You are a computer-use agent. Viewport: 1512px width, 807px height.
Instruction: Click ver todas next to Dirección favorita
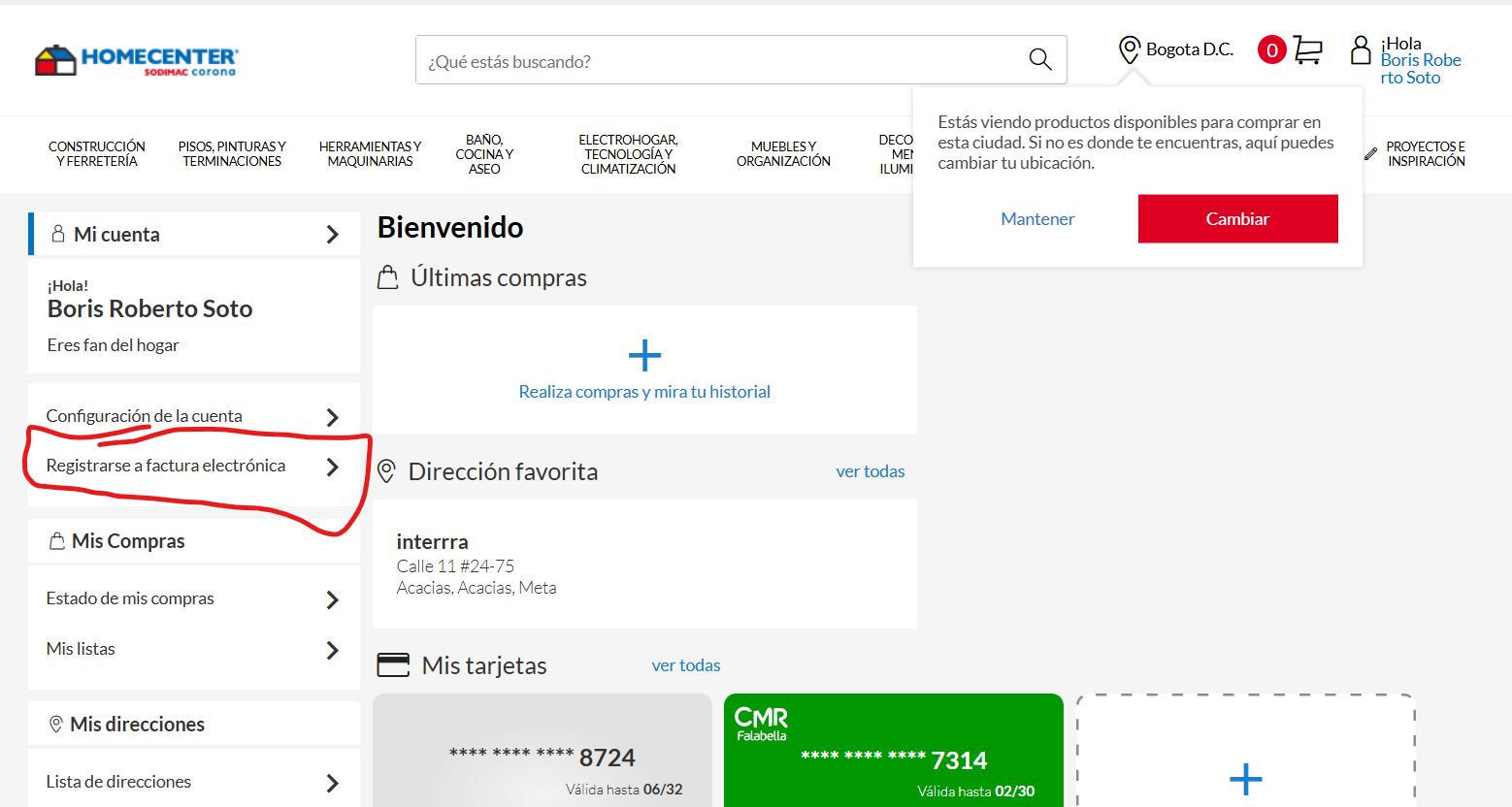coord(870,471)
